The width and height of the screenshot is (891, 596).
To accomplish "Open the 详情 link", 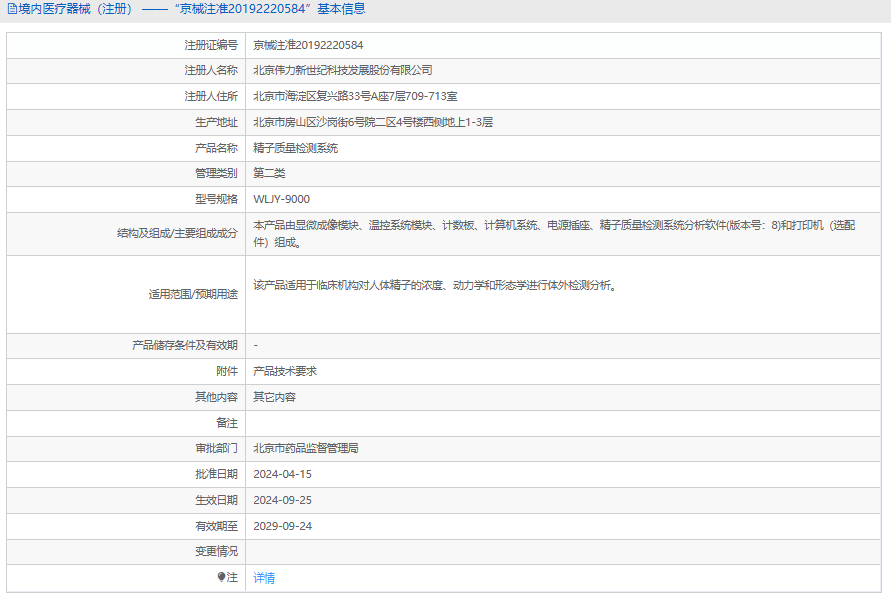I will 264,578.
